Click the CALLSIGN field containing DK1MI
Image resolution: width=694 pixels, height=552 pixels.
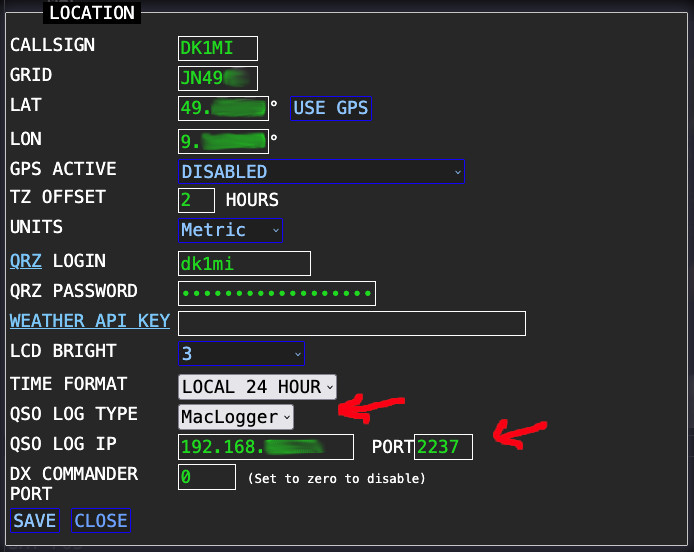point(217,48)
